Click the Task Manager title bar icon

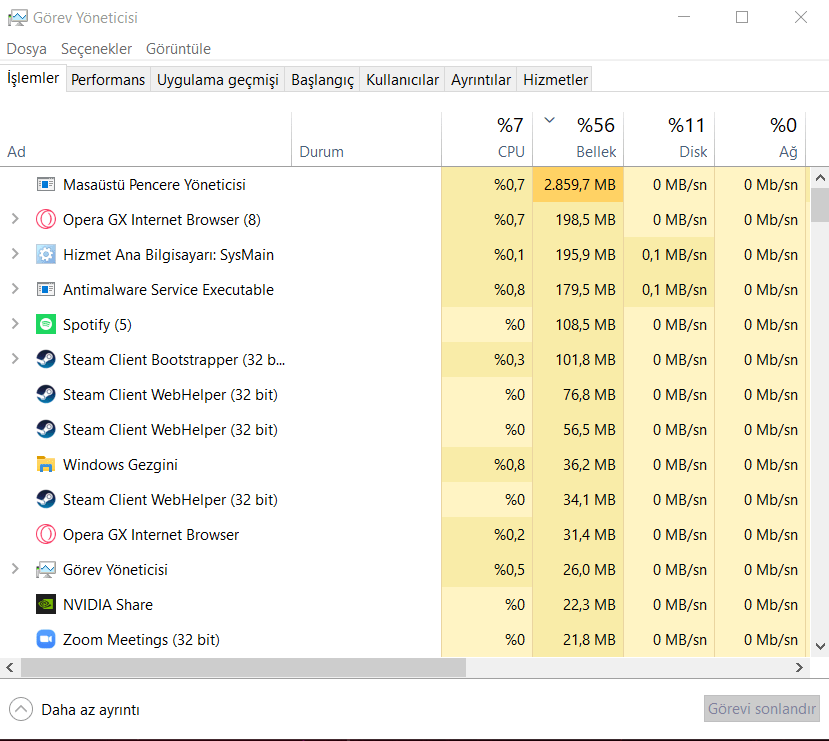point(17,18)
